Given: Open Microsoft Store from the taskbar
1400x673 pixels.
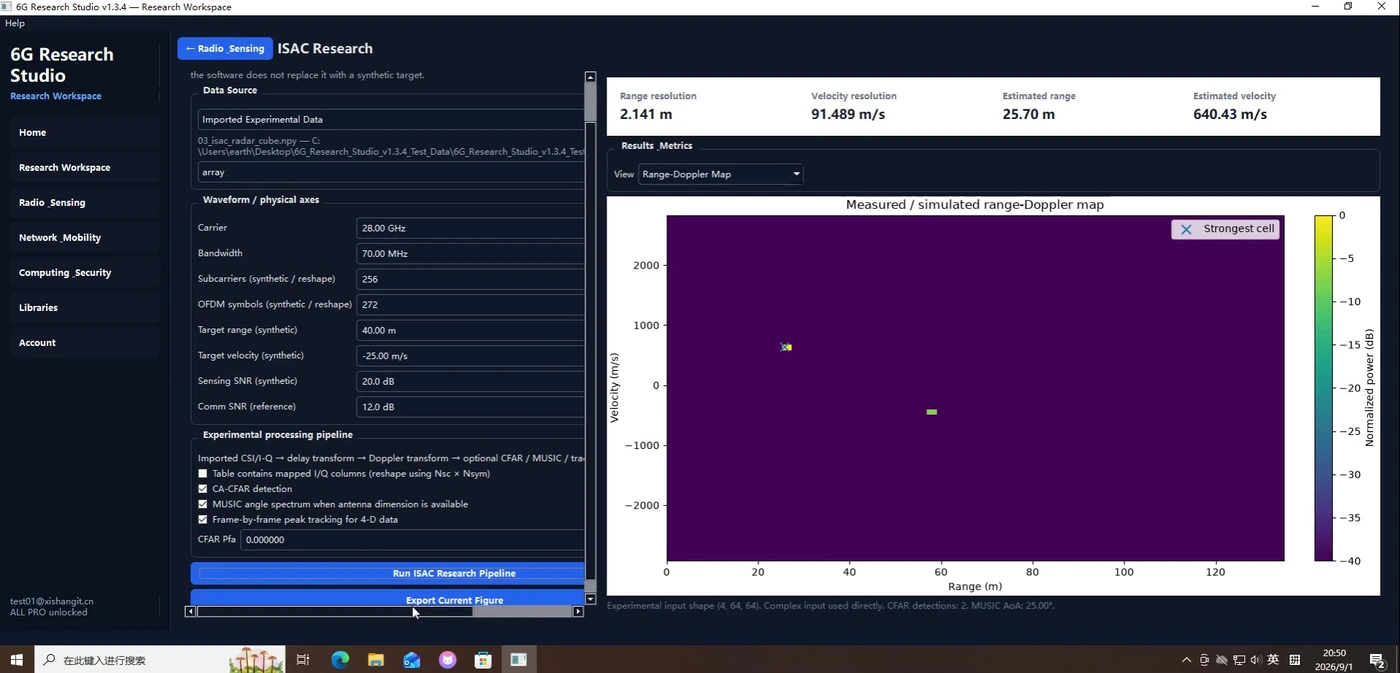Looking at the screenshot, I should point(483,660).
